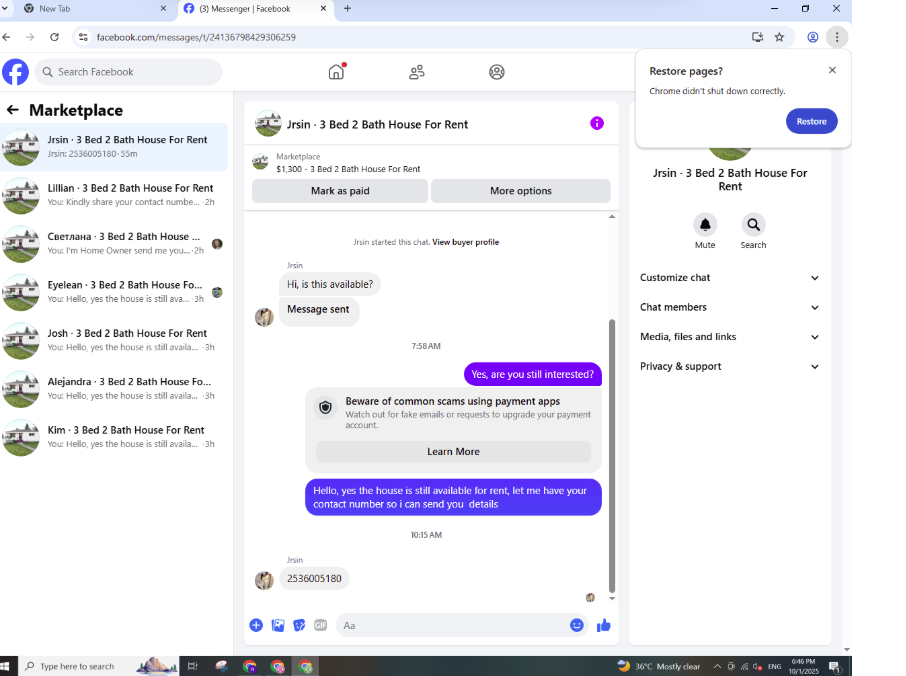Click the Mark as paid button
The image size is (906, 676).
pos(340,191)
